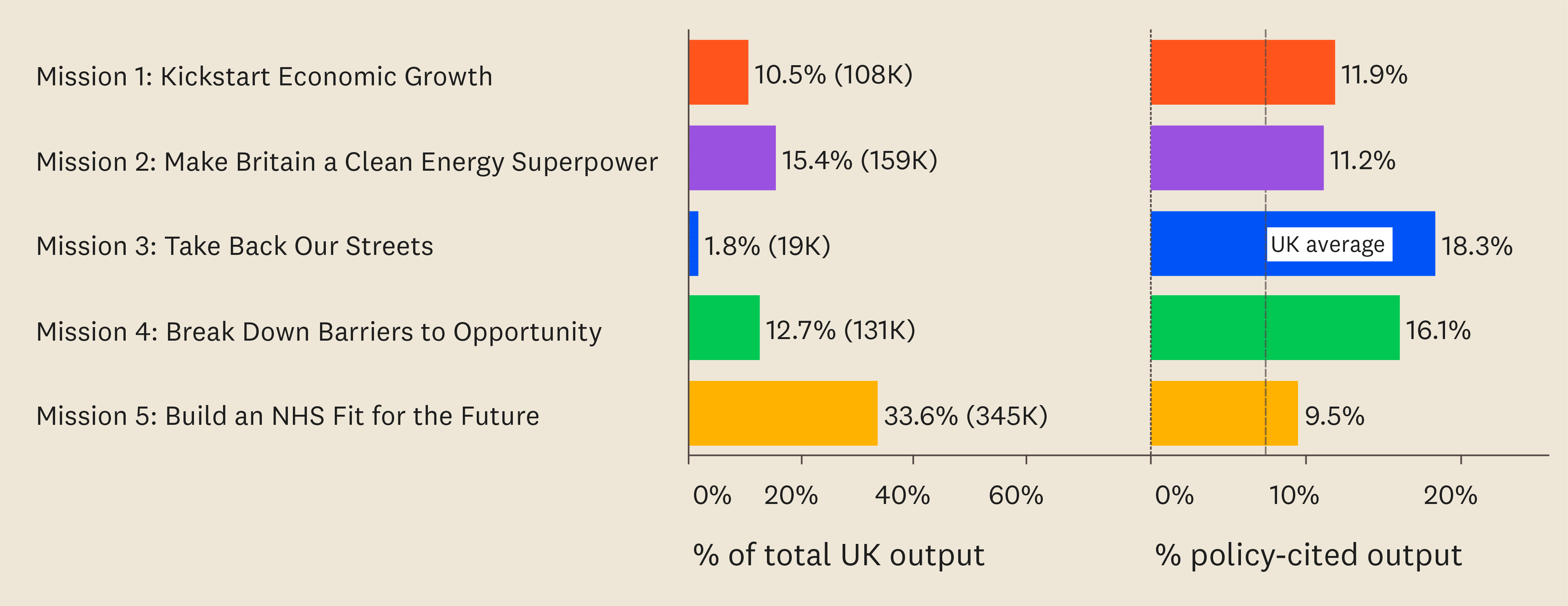Click the "1.8% (19K)" value label
The height and width of the screenshot is (606, 1568).
(x=767, y=246)
